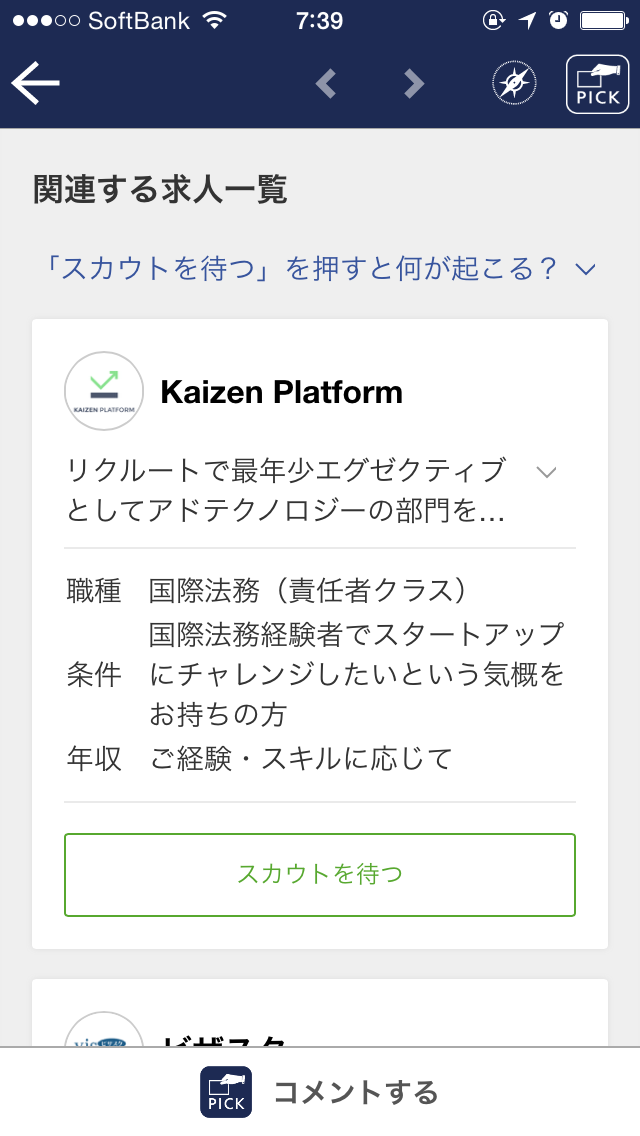This screenshot has width=640, height=1136.
Task: Expand the Kaizen Platform description chevron
Action: point(546,472)
